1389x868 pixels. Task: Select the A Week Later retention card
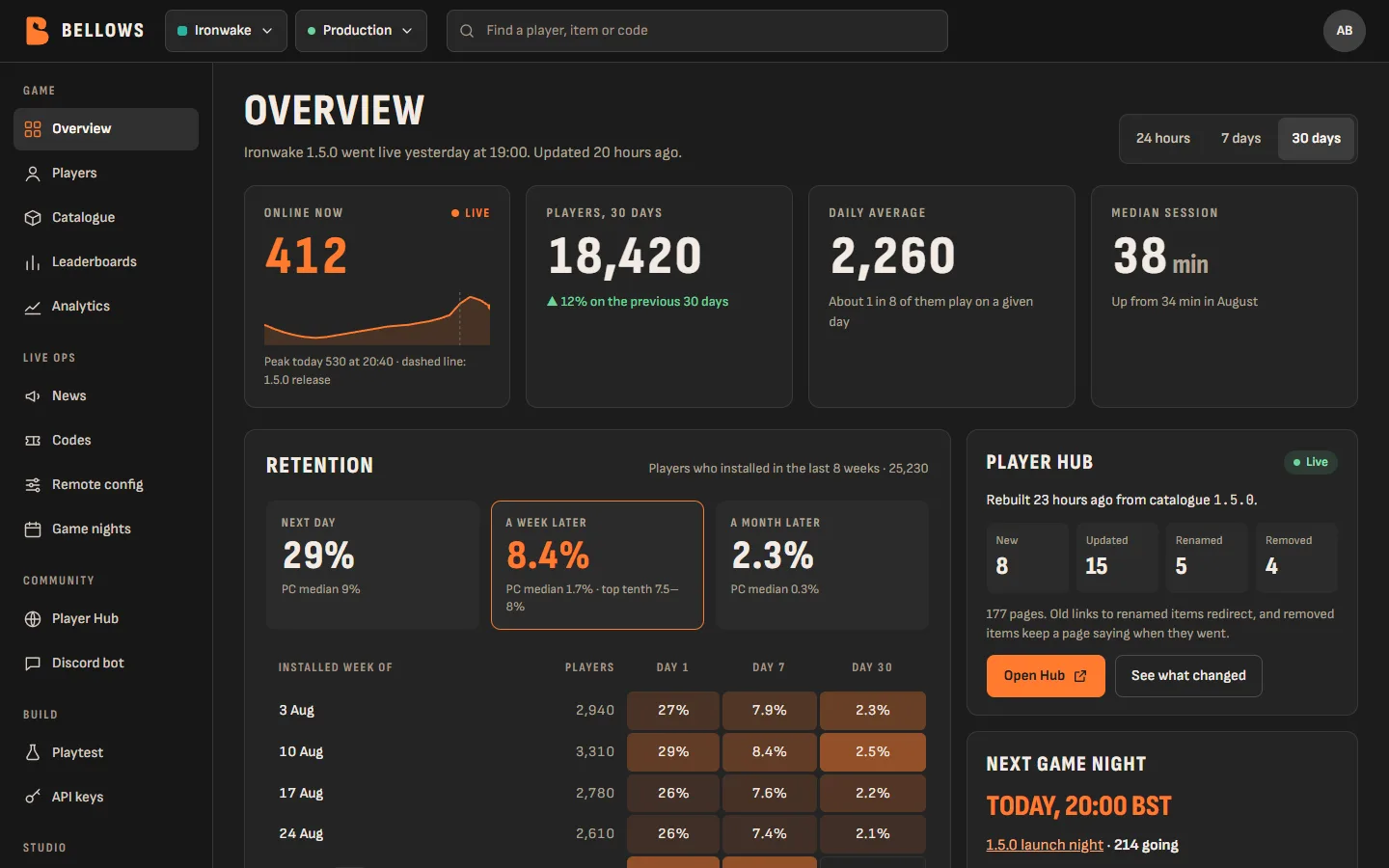tap(597, 565)
